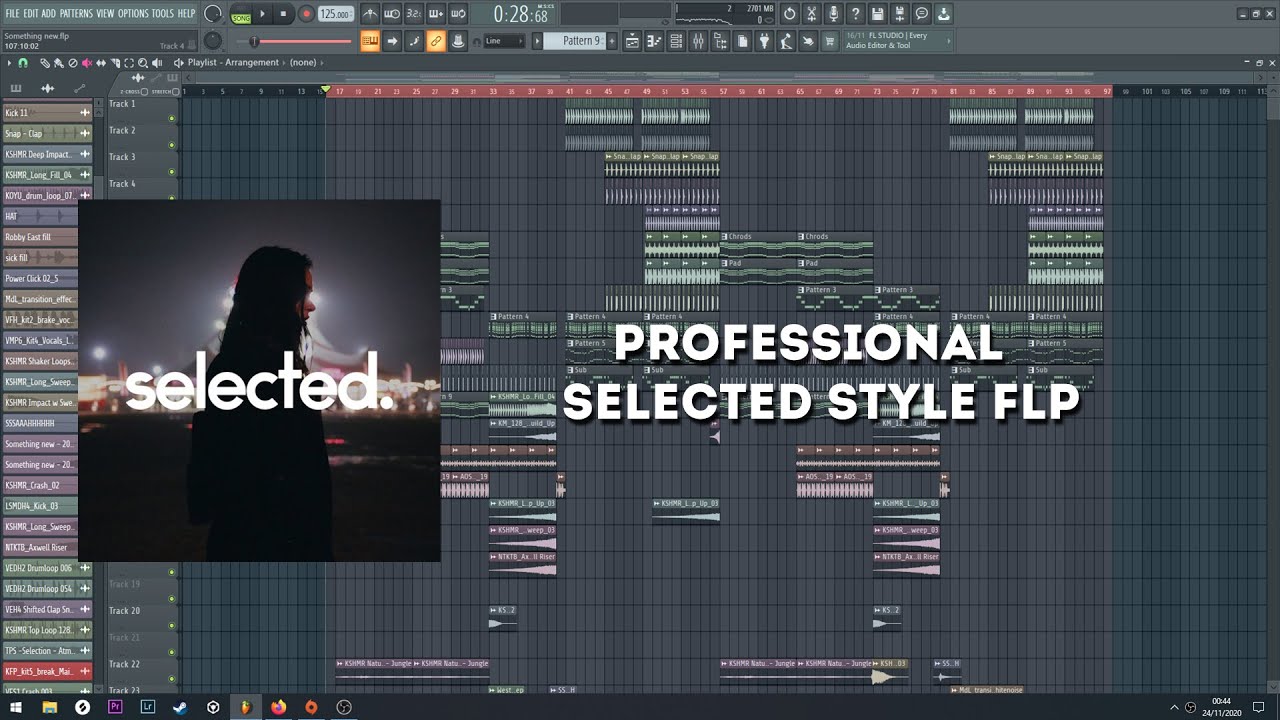The width and height of the screenshot is (1280, 720).
Task: Click the one-click audio recording microphone icon
Action: pyautogui.click(x=834, y=14)
